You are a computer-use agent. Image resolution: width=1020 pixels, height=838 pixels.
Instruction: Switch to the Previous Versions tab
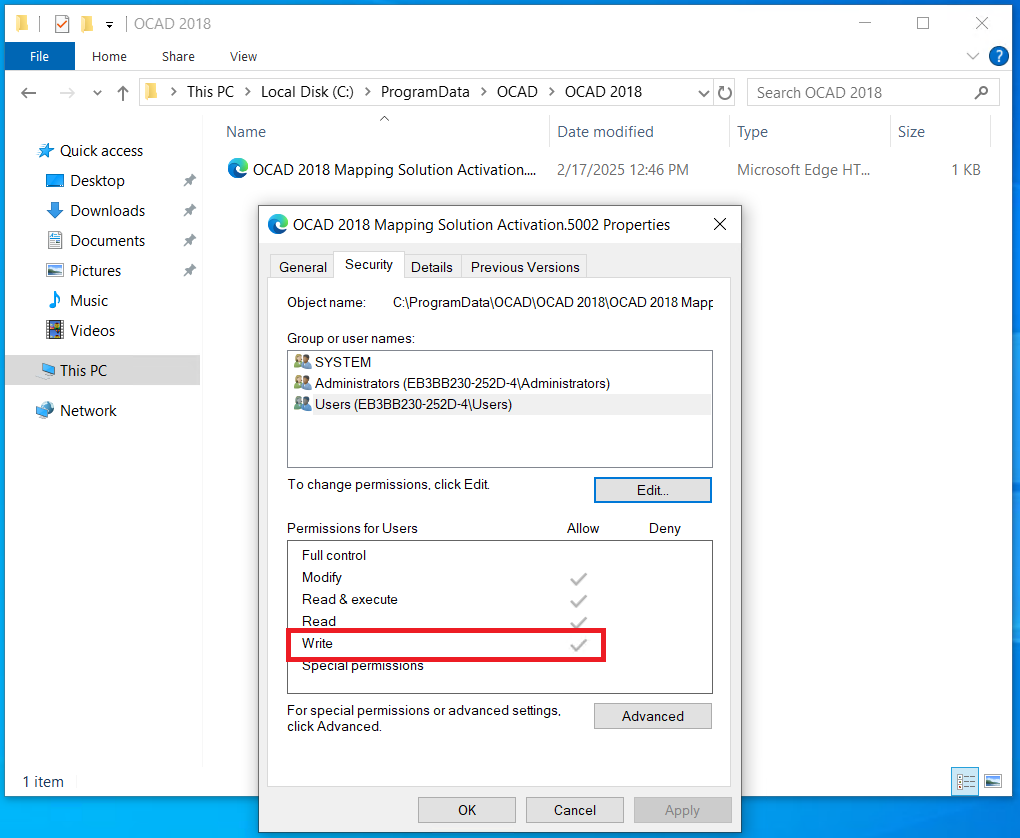(525, 267)
